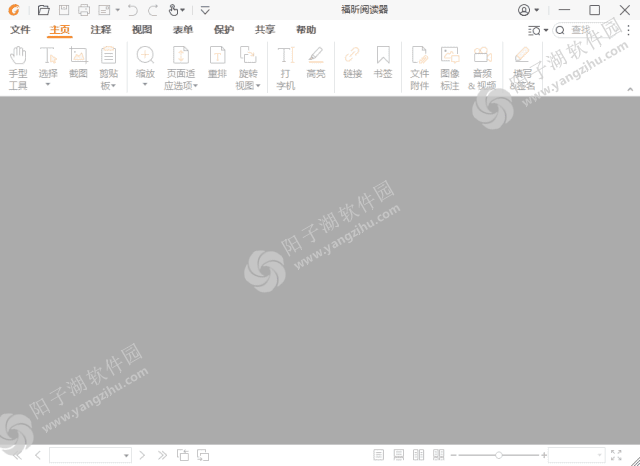Switch to the View (视图) tab
640x466 pixels.
[142, 30]
